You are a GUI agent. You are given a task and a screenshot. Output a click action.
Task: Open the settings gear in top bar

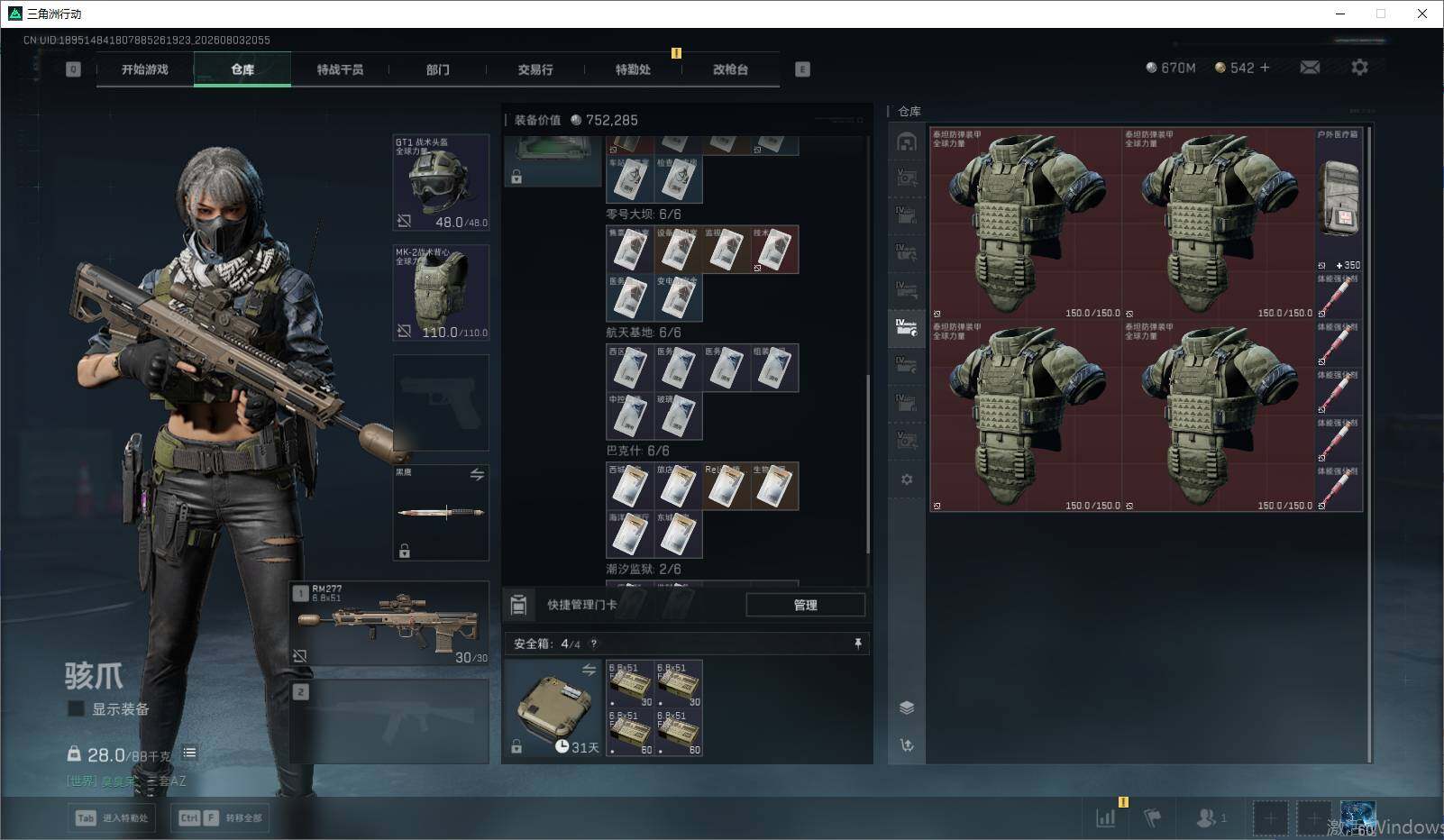pos(1359,68)
